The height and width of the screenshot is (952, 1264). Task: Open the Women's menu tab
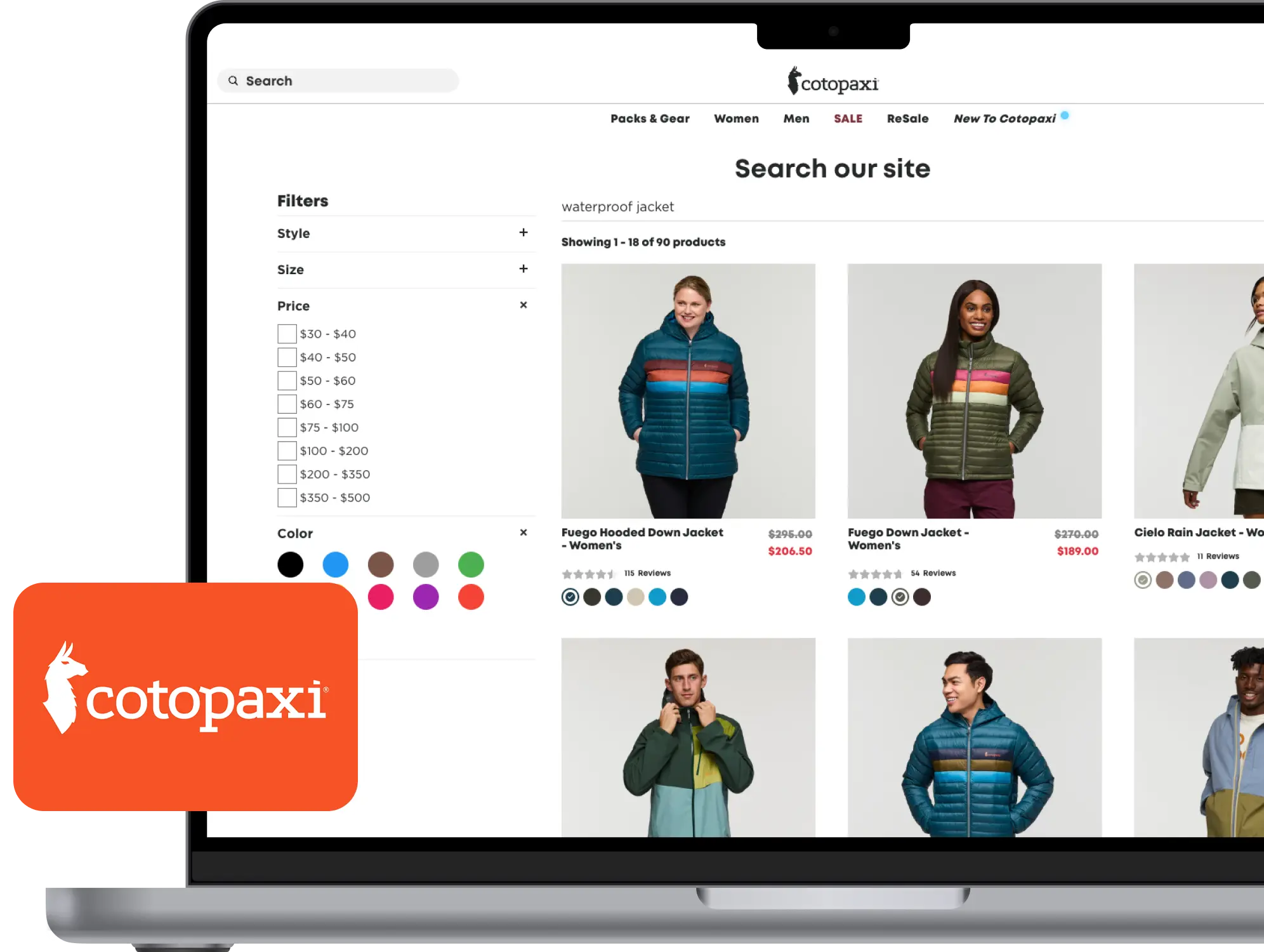[x=736, y=119]
